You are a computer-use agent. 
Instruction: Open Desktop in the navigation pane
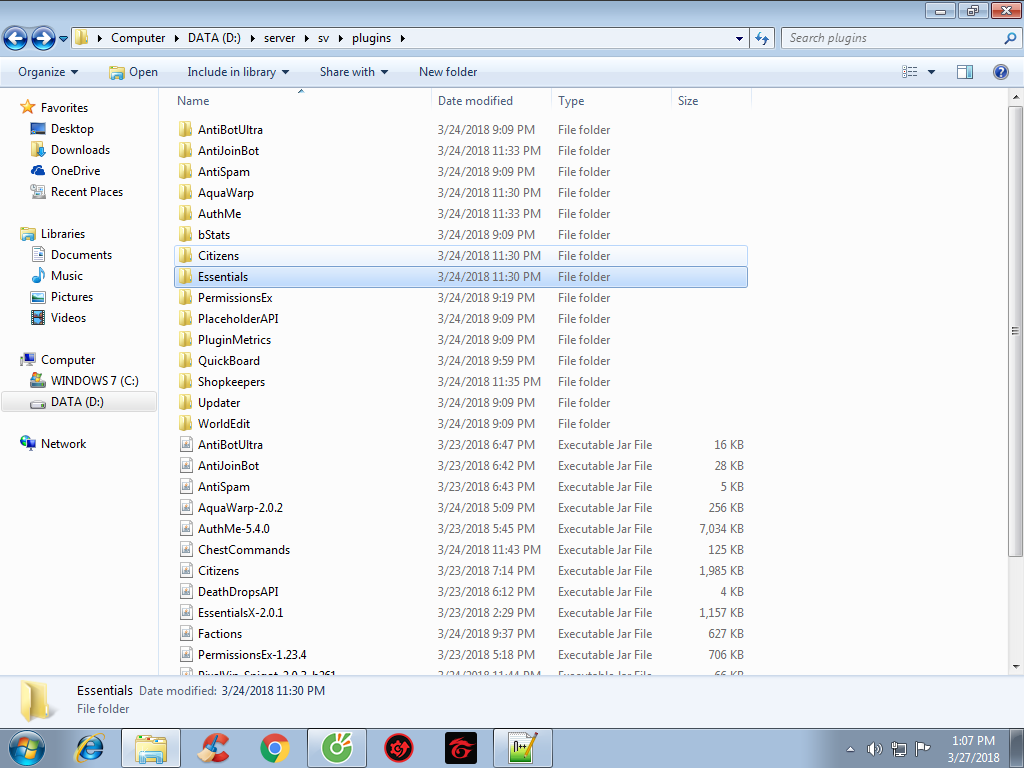coord(72,129)
